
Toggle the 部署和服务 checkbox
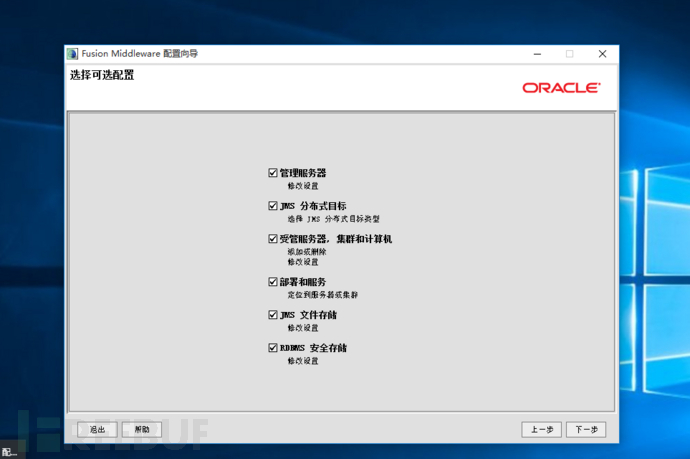[273, 282]
